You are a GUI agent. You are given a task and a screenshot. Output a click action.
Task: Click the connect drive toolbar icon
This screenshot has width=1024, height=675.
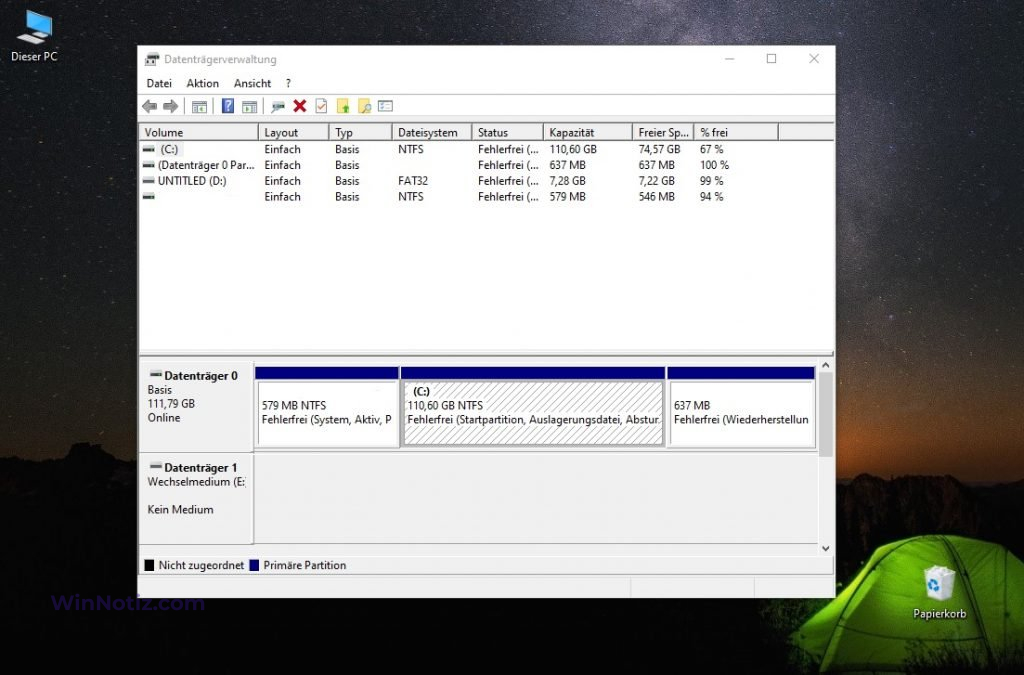point(278,106)
